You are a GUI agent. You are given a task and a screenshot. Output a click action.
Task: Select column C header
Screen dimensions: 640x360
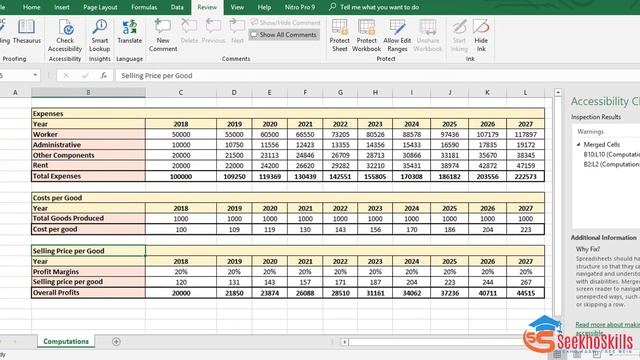click(x=181, y=93)
